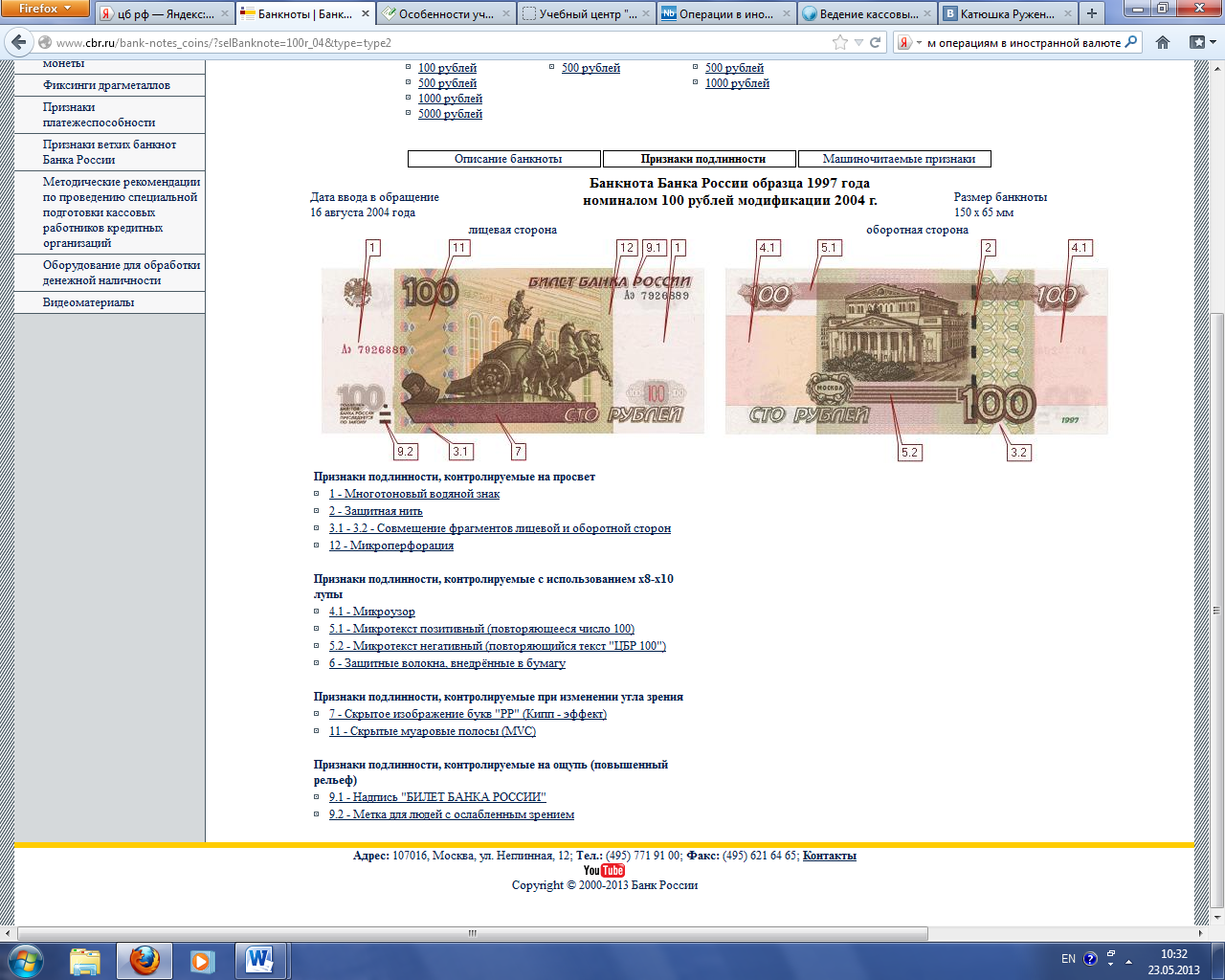Screen dimensions: 1225x980
Task: Open a new tab with the plus button
Action: [x=1091, y=13]
